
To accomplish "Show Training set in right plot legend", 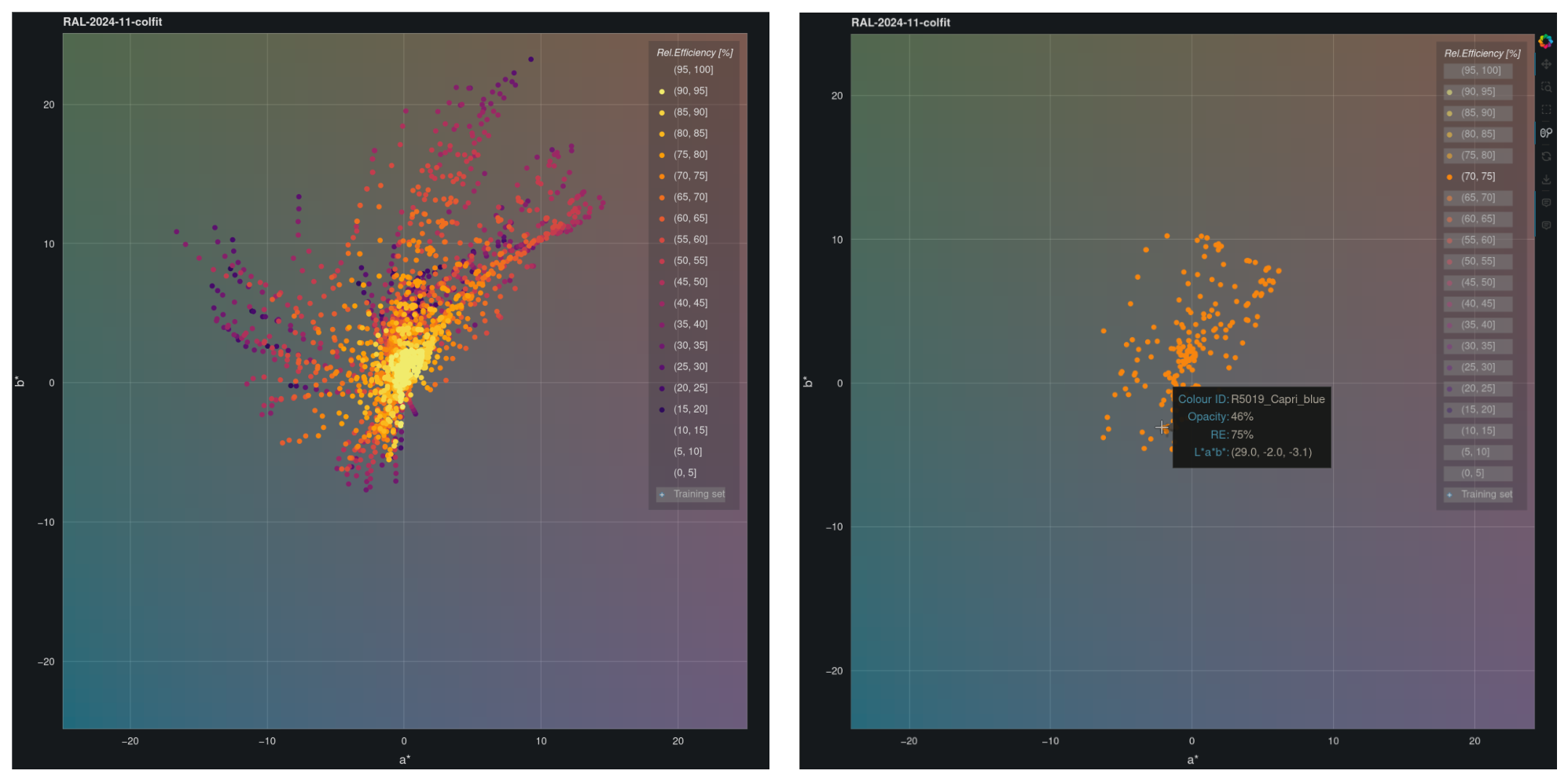I will [1478, 494].
